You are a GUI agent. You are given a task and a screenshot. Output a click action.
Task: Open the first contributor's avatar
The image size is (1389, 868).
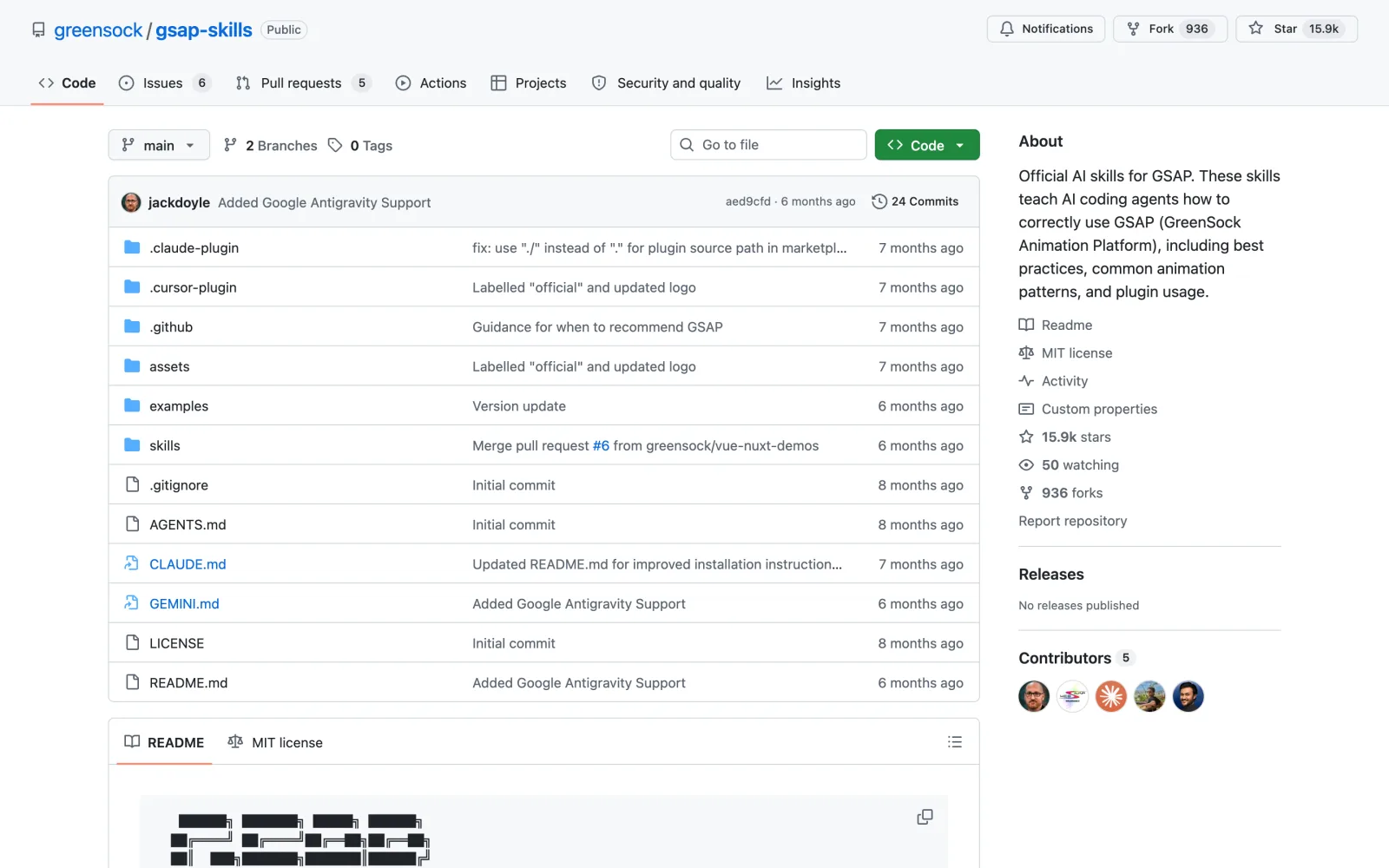point(1034,696)
